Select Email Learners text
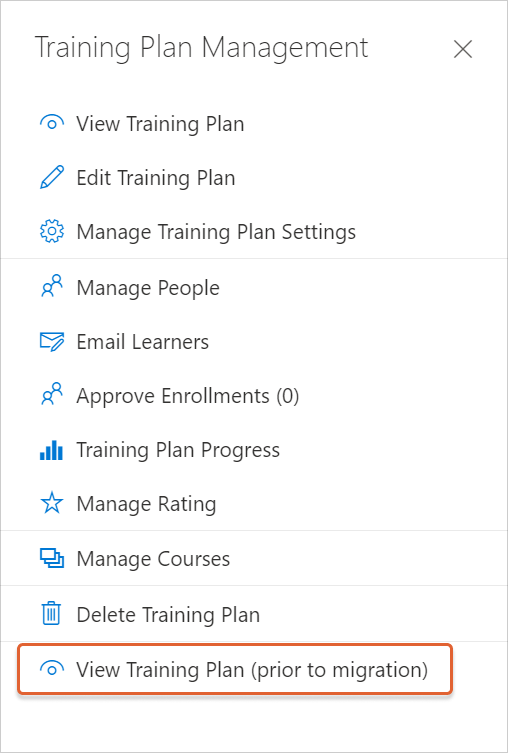Viewport: 508px width, 753px height. (143, 342)
